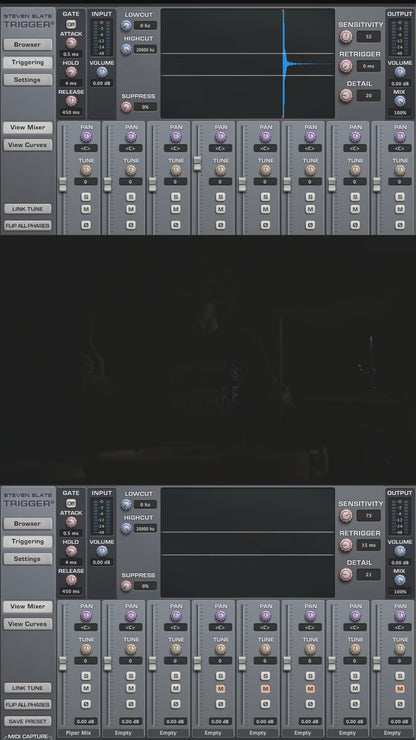Click FLIP ALL PHASES in upper plugin

pyautogui.click(x=28, y=226)
